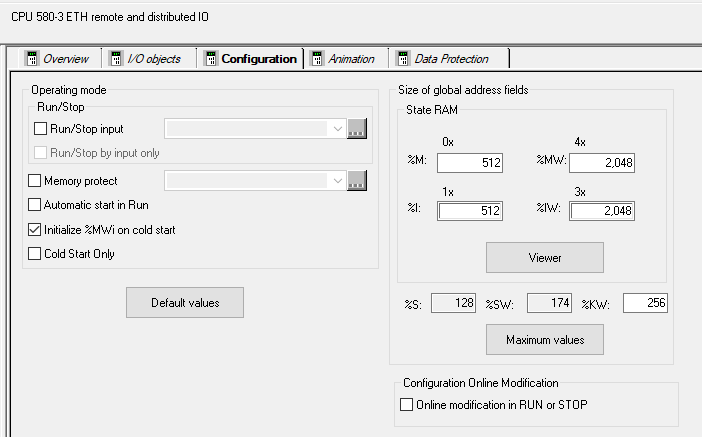Click the Configuration tab icon
The image size is (702, 437).
[211, 59]
